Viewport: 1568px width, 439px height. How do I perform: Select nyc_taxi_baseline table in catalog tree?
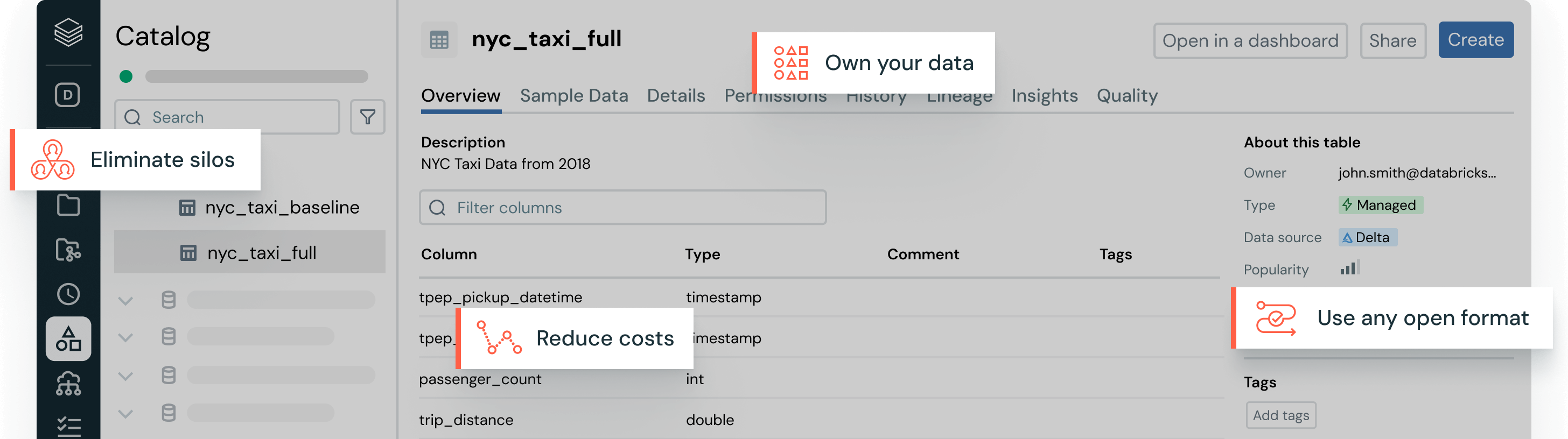pyautogui.click(x=282, y=207)
